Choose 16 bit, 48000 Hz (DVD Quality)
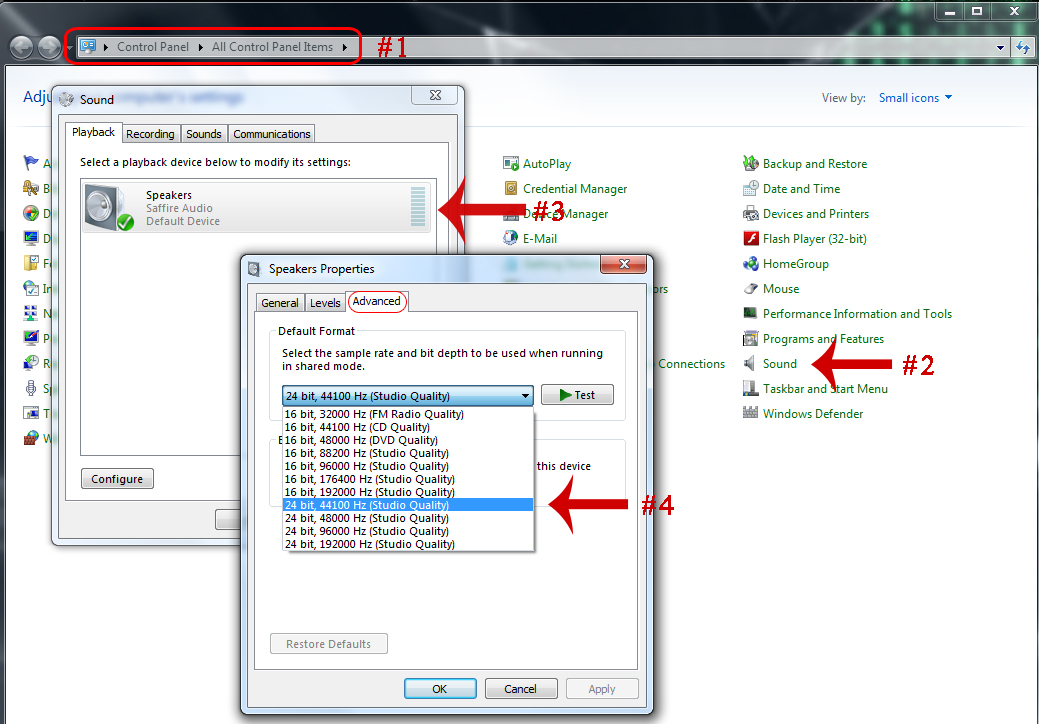1039x724 pixels. click(408, 440)
